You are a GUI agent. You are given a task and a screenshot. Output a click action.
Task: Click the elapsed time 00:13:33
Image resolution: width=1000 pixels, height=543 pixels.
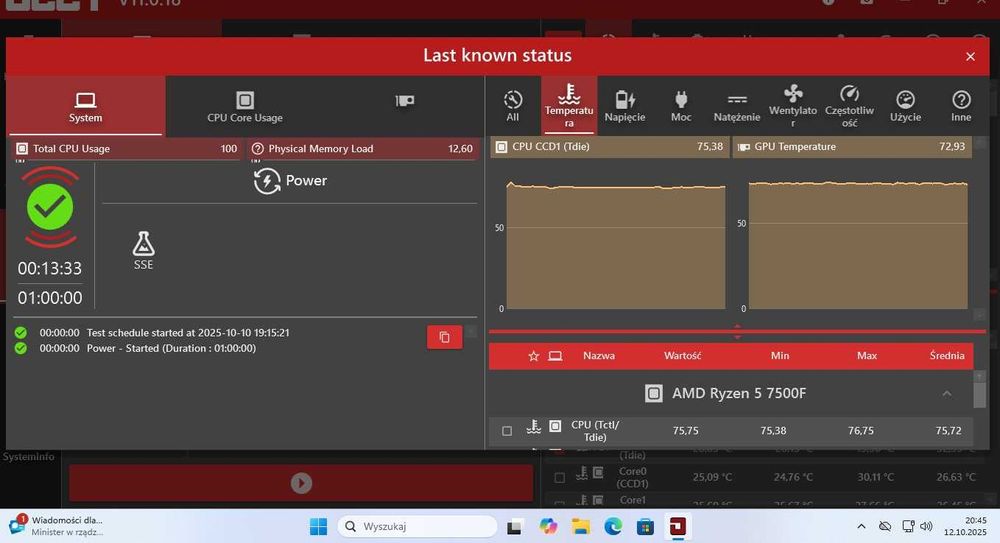(x=50, y=269)
